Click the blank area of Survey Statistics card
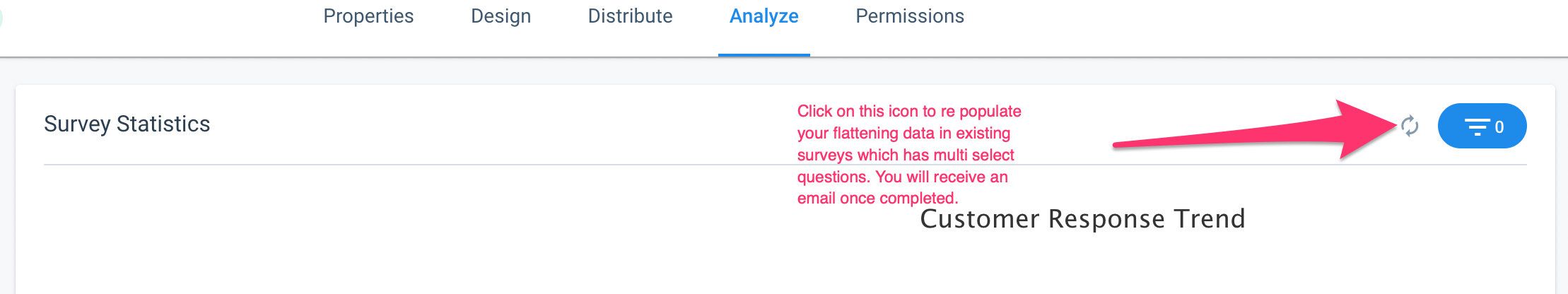Image resolution: width=1568 pixels, height=294 pixels. 424,233
